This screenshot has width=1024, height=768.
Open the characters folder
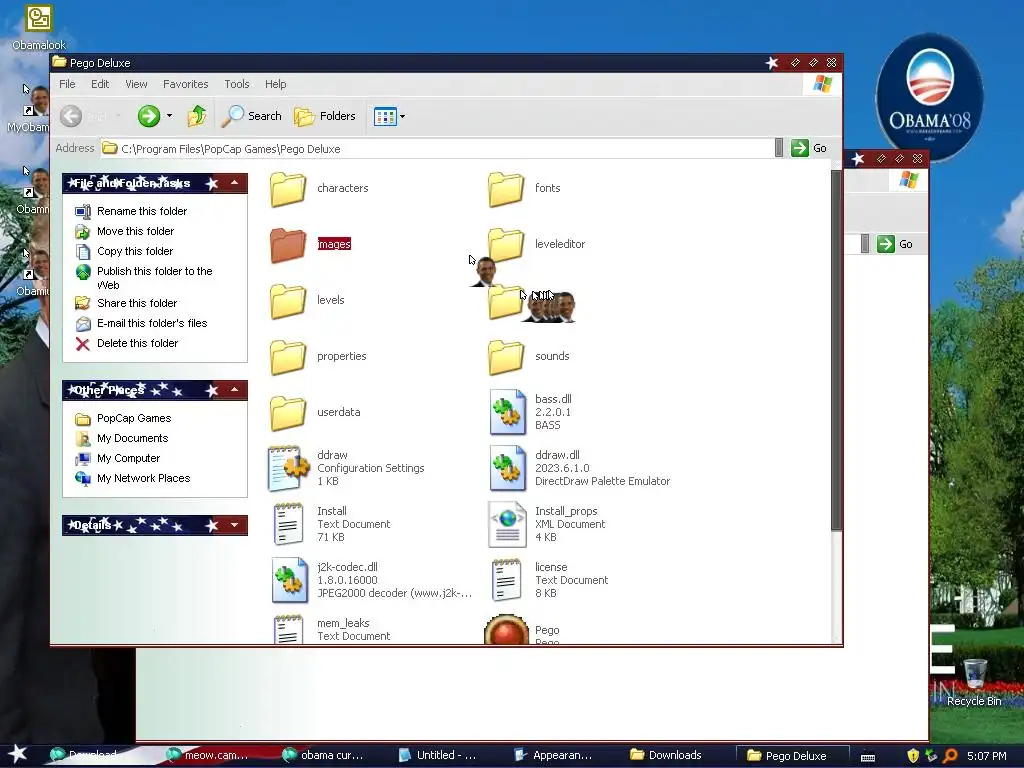319,188
